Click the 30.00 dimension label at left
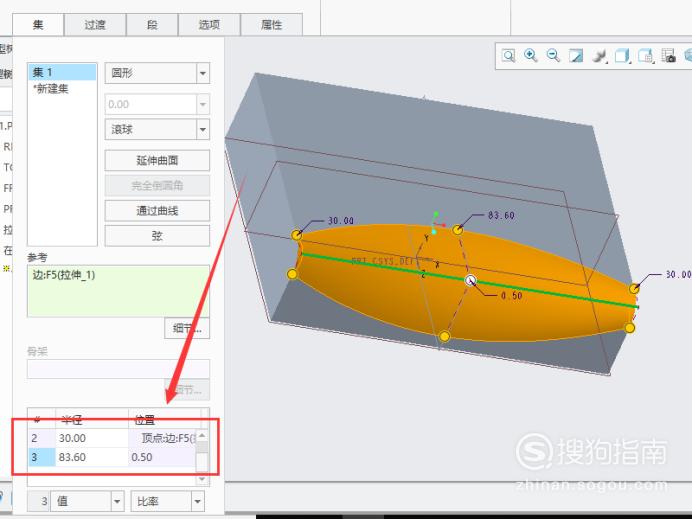The height and width of the screenshot is (519, 692). (341, 221)
